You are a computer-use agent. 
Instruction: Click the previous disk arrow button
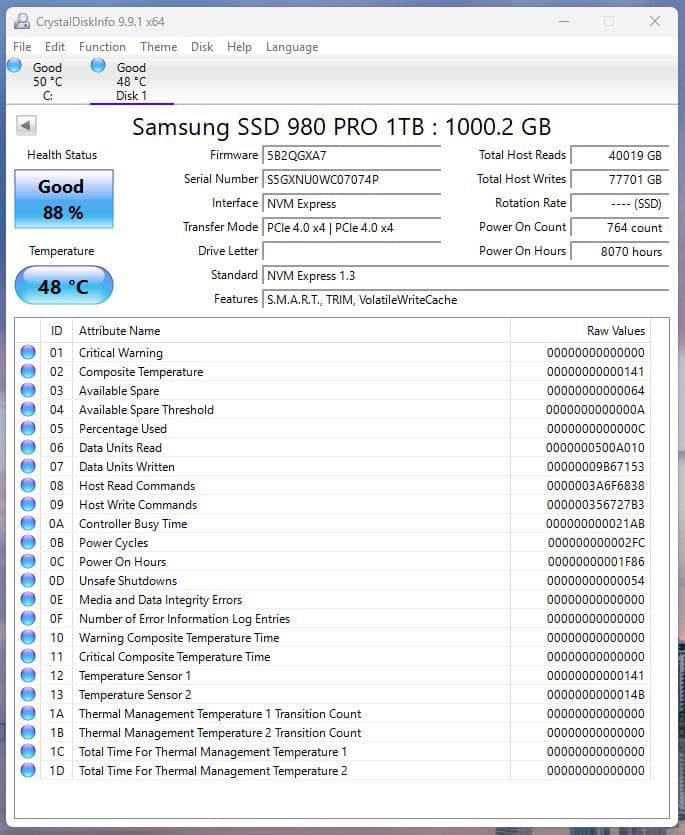(26, 126)
